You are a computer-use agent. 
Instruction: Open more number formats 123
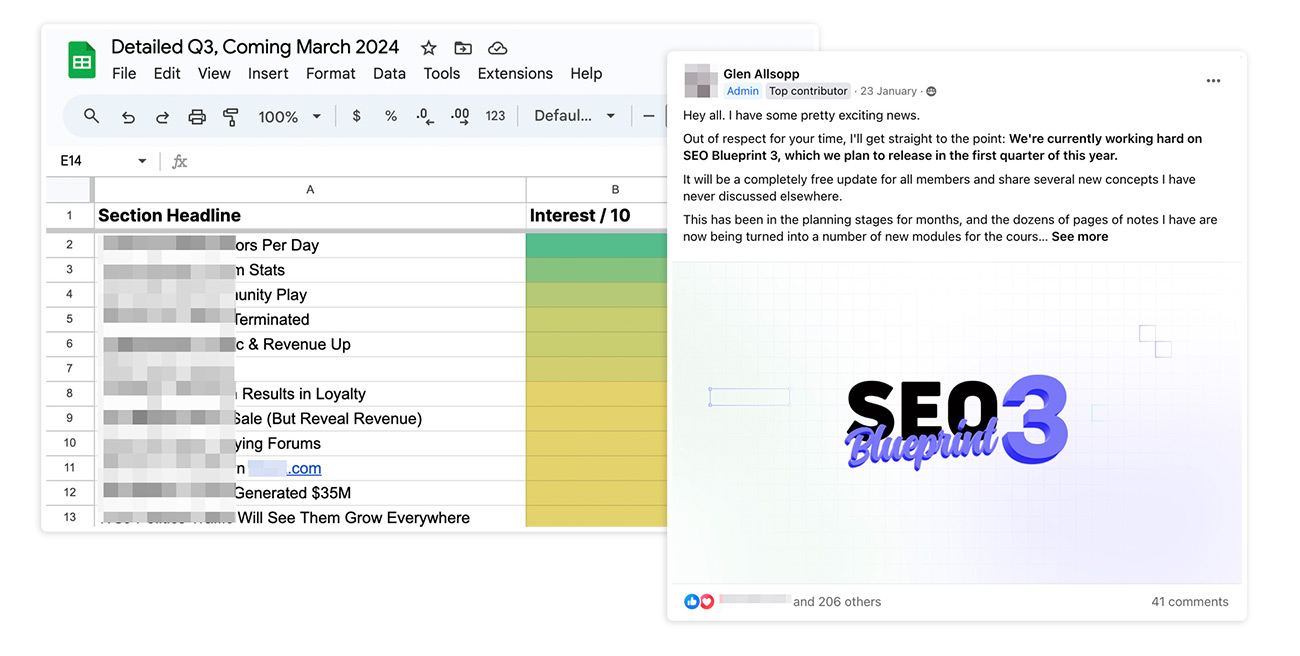495,116
